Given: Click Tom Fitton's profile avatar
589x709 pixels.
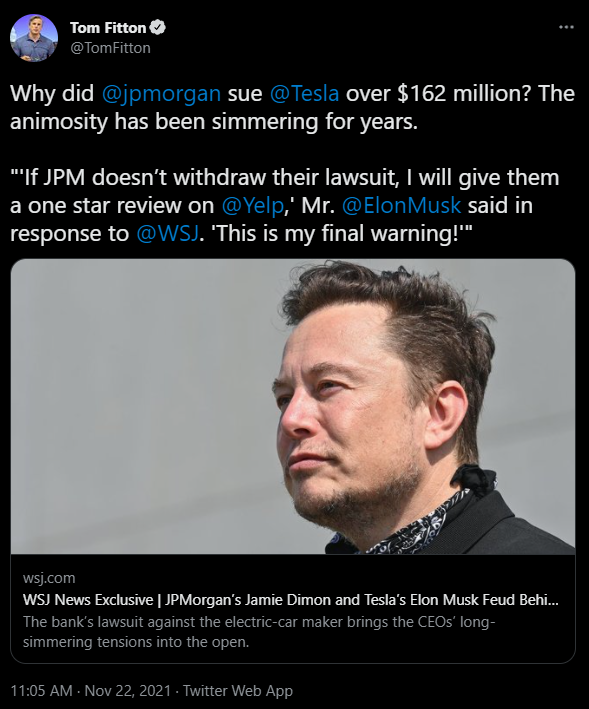Looking at the screenshot, I should point(34,38).
